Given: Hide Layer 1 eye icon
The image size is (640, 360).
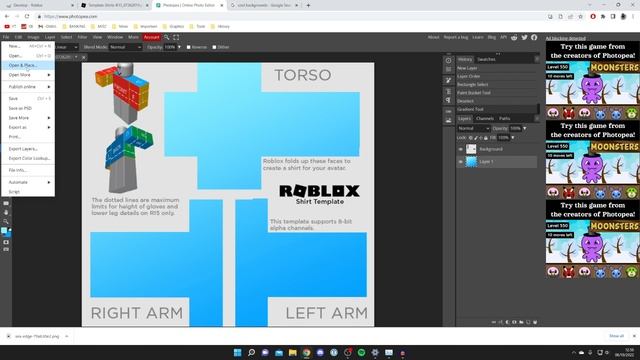Looking at the screenshot, I should pyautogui.click(x=461, y=162).
